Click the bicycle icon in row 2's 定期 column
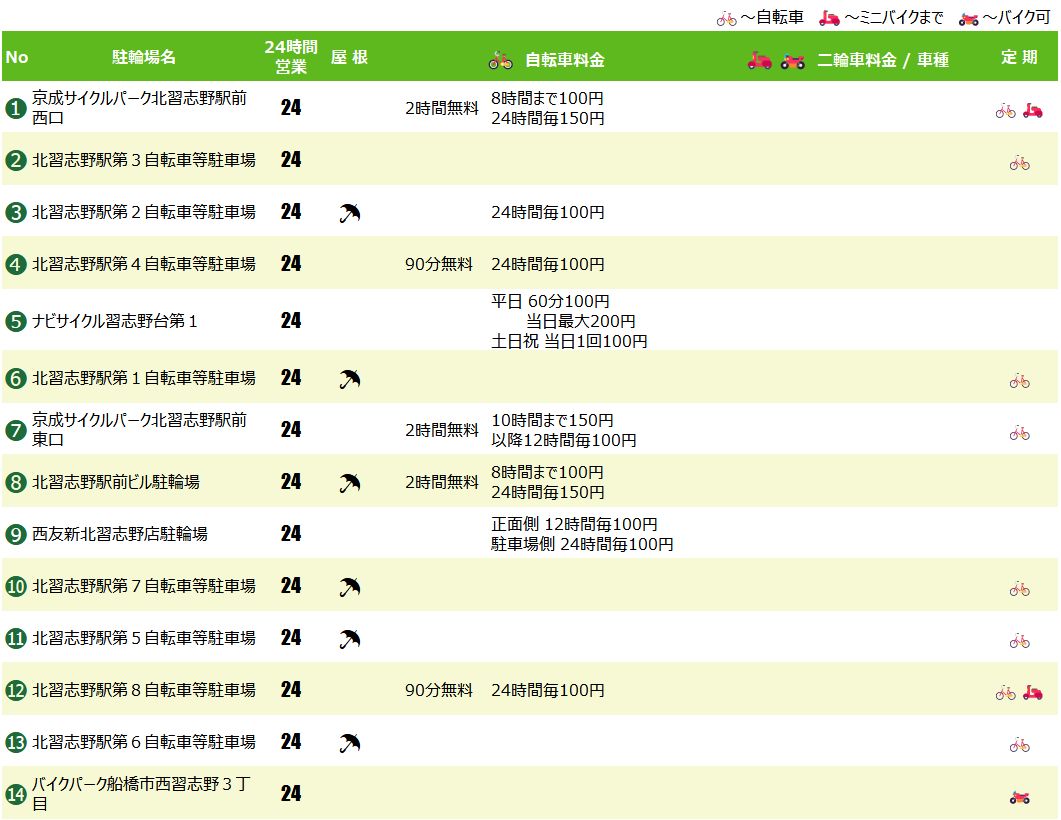This screenshot has width=1061, height=820. tap(1020, 163)
